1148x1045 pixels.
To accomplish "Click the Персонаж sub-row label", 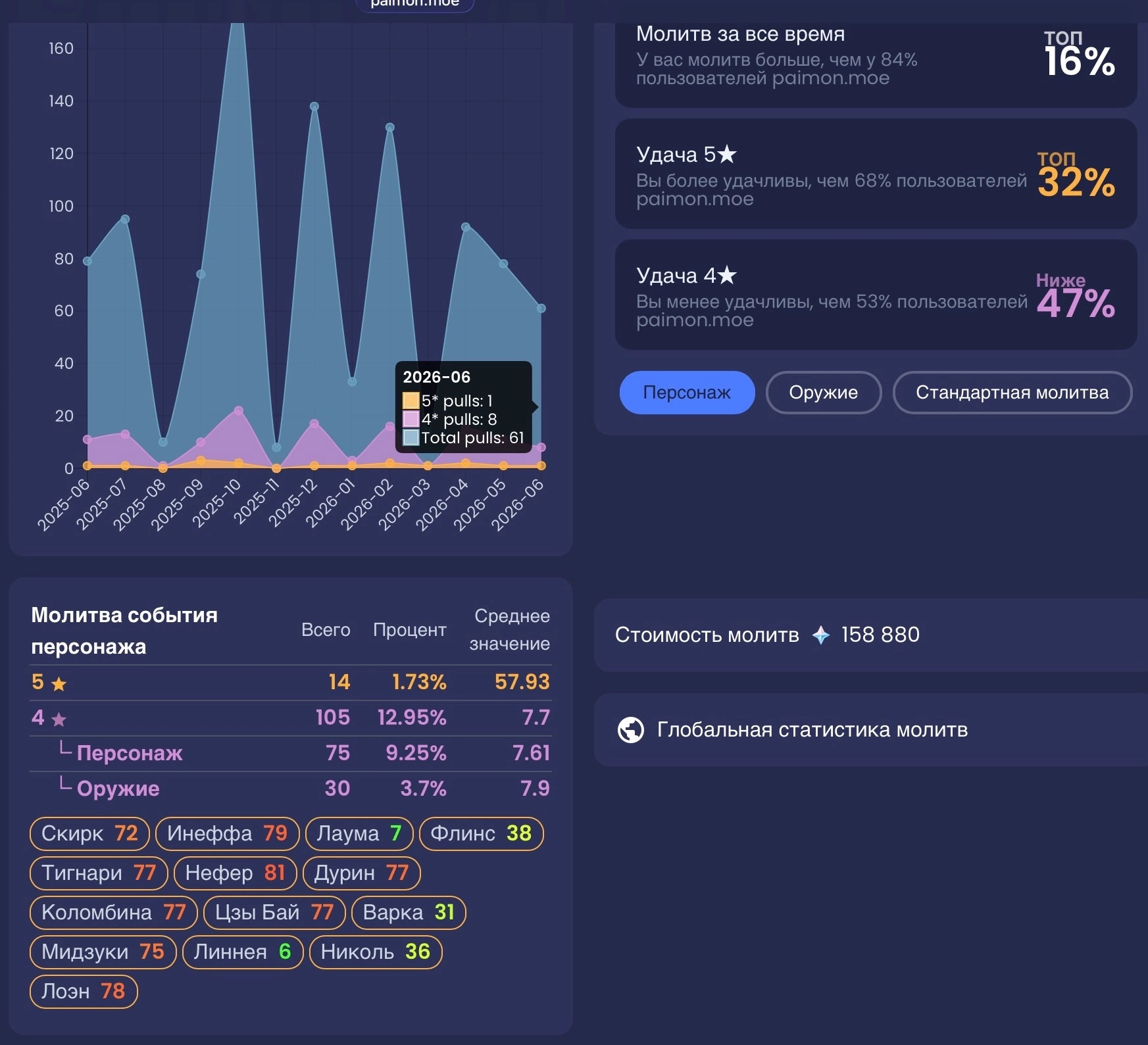I will (130, 753).
